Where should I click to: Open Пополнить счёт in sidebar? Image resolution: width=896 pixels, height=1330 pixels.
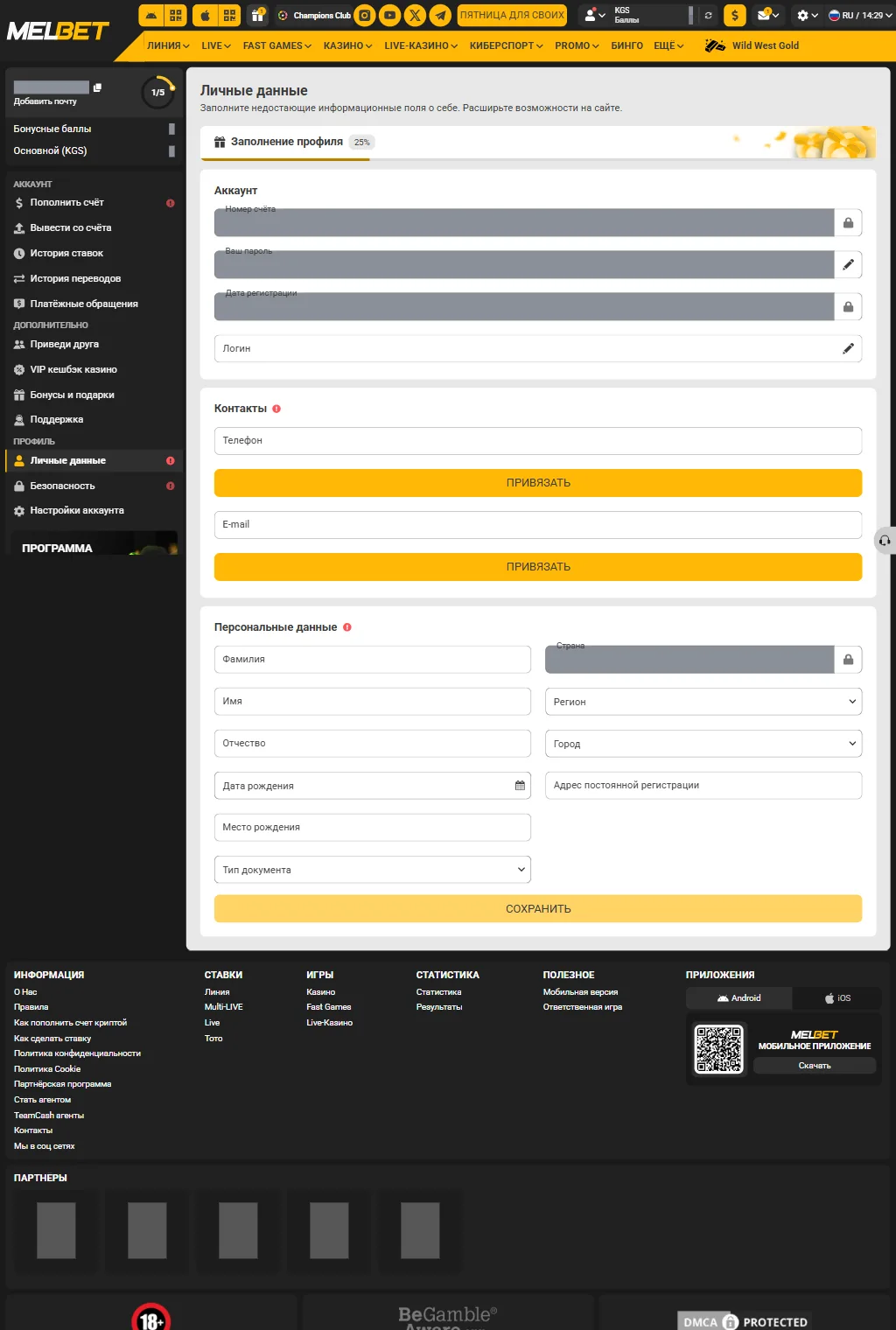pyautogui.click(x=94, y=202)
